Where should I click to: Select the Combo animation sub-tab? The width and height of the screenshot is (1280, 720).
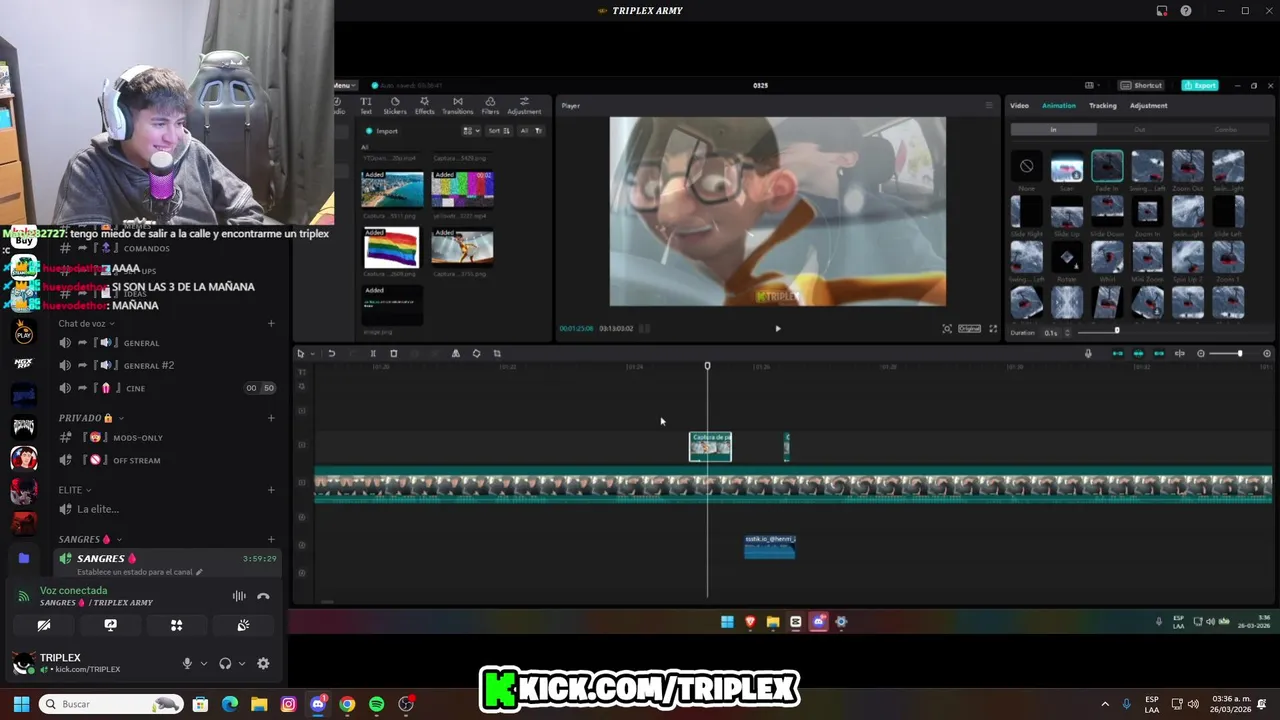[1225, 129]
